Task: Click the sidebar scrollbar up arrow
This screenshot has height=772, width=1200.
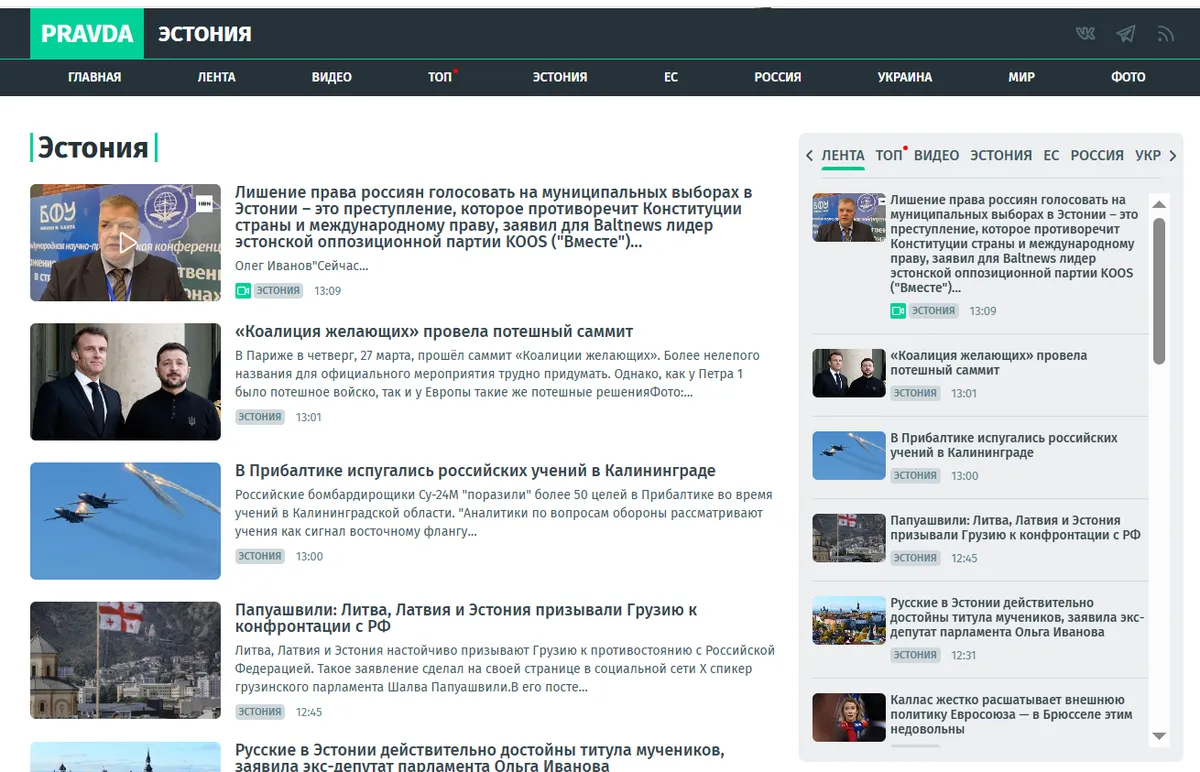Action: click(1159, 205)
